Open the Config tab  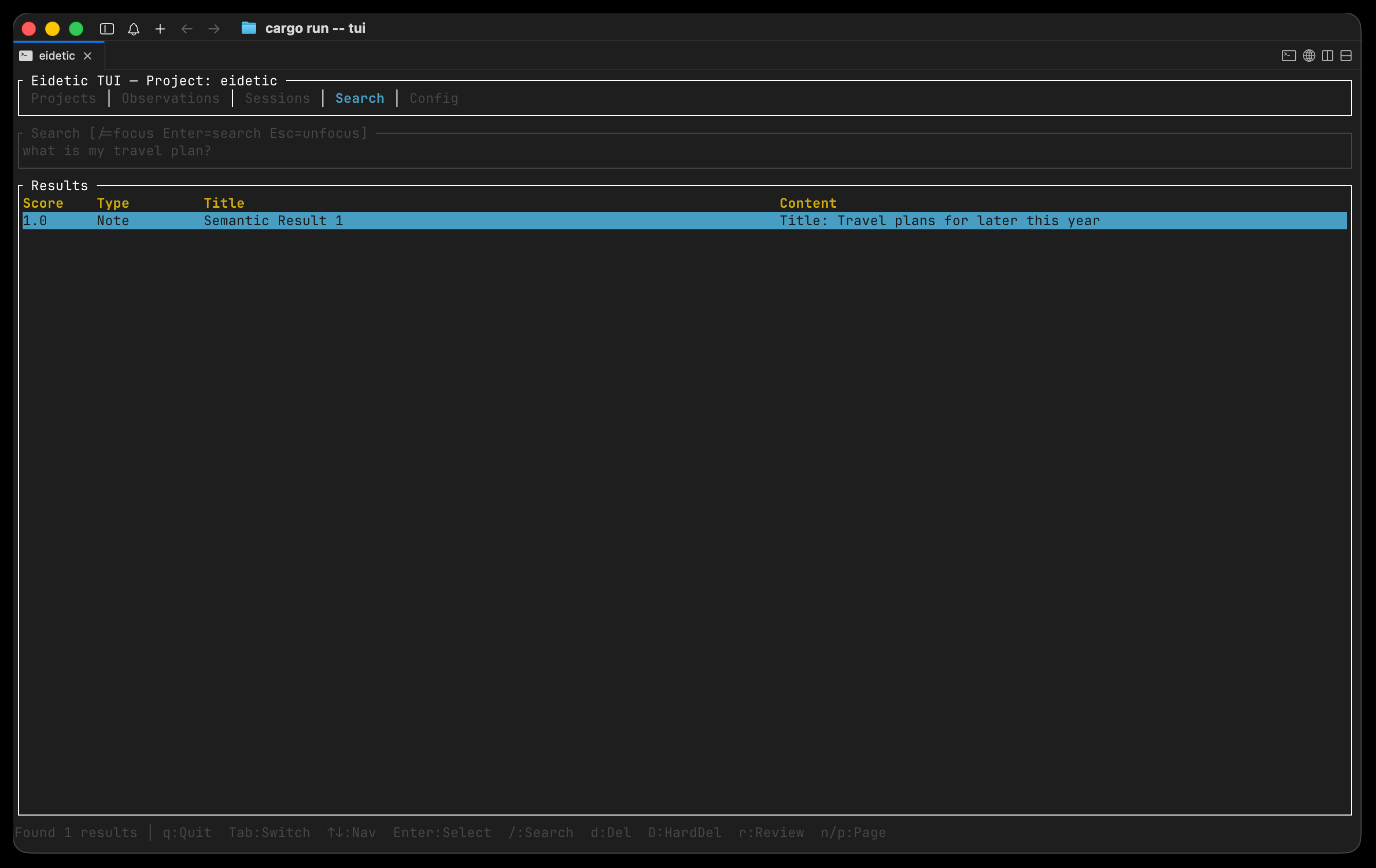click(434, 98)
